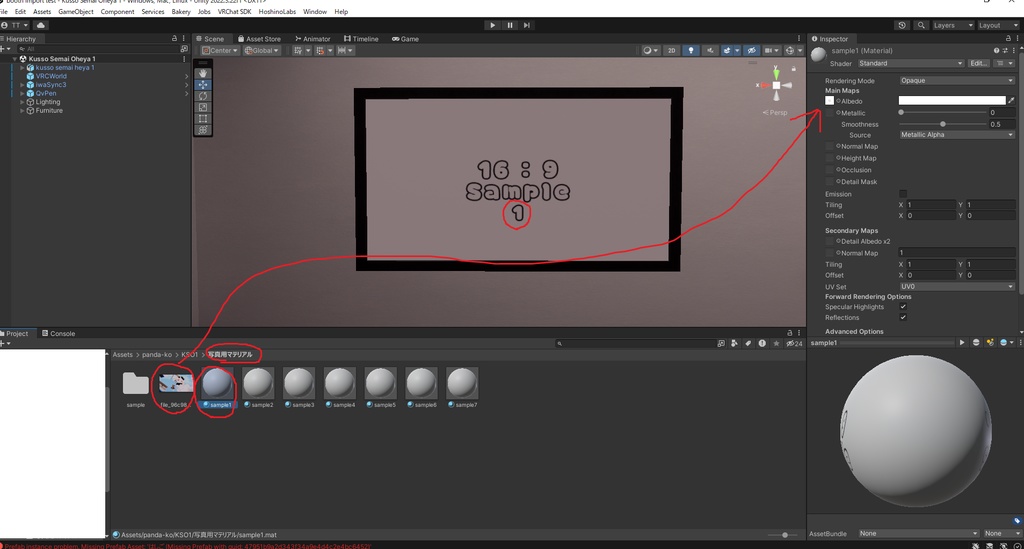1024x549 pixels.
Task: Expand the Lighting hierarchy item
Action: point(22,102)
